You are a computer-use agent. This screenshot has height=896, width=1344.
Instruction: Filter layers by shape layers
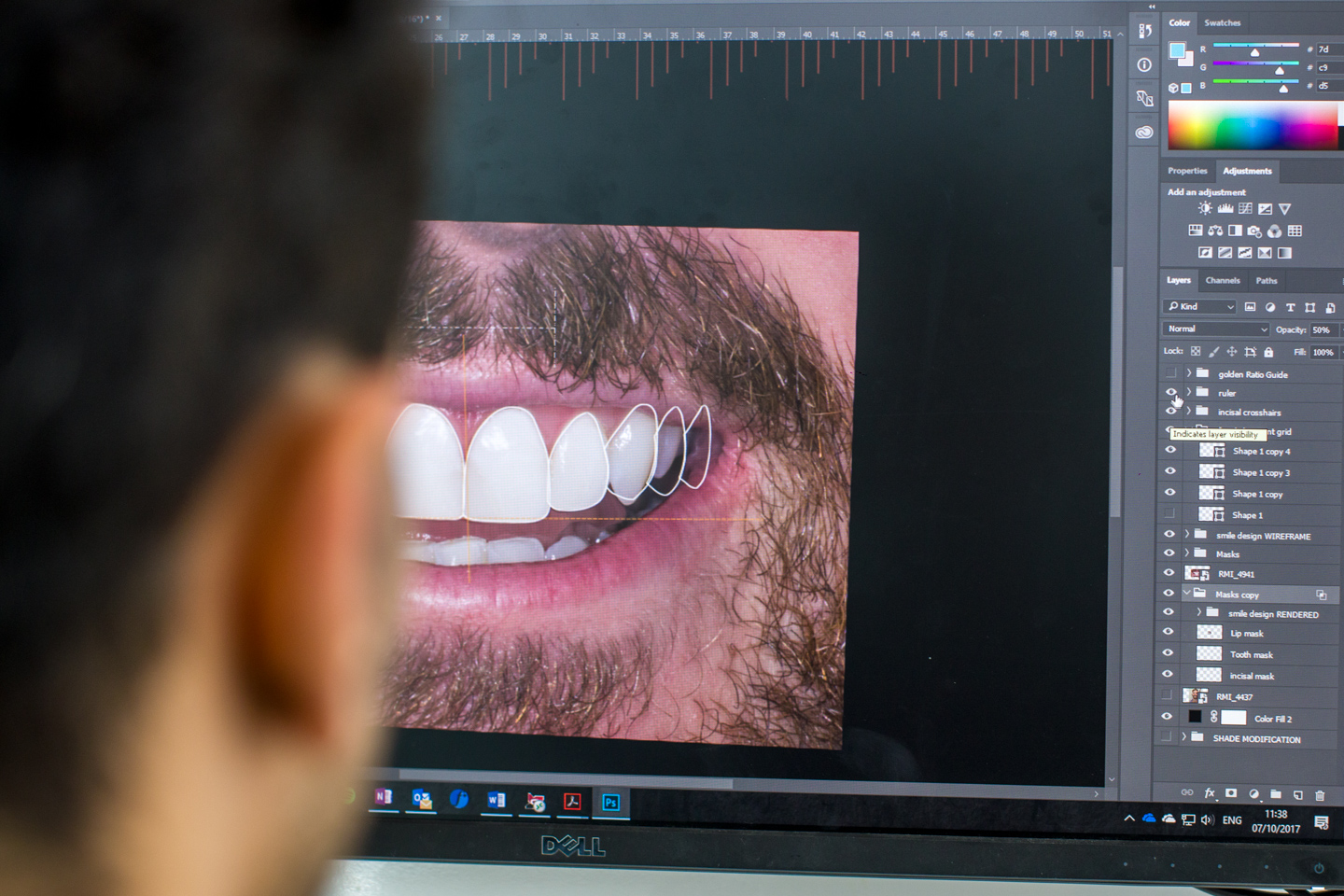(1310, 307)
